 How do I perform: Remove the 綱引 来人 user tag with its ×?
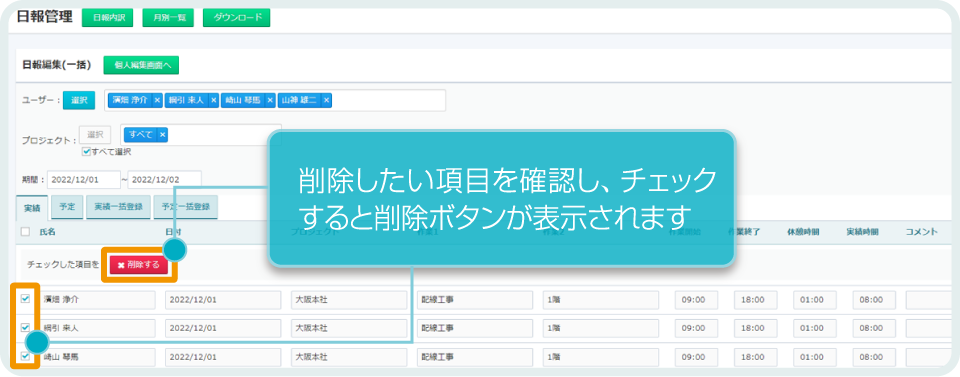point(214,100)
